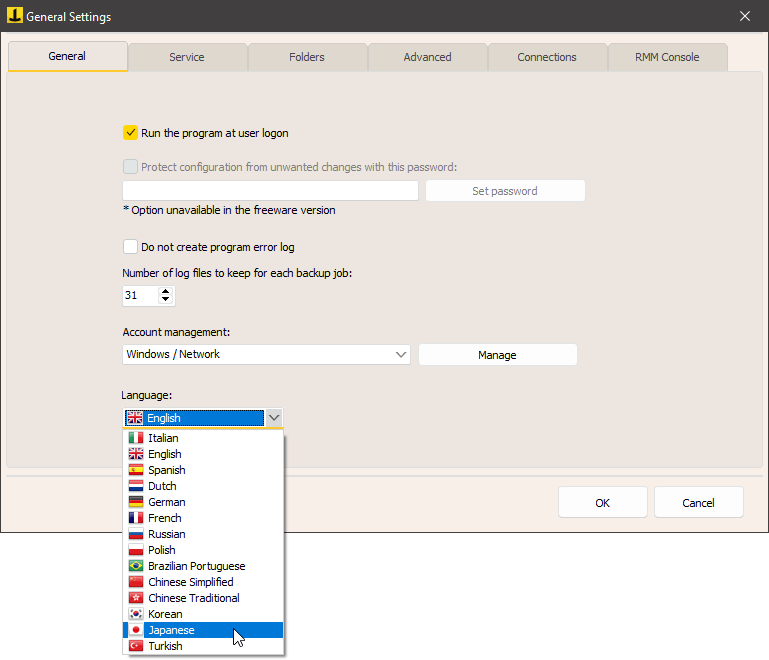The width and height of the screenshot is (769, 660).
Task: Close the General Settings window
Action: (x=744, y=16)
